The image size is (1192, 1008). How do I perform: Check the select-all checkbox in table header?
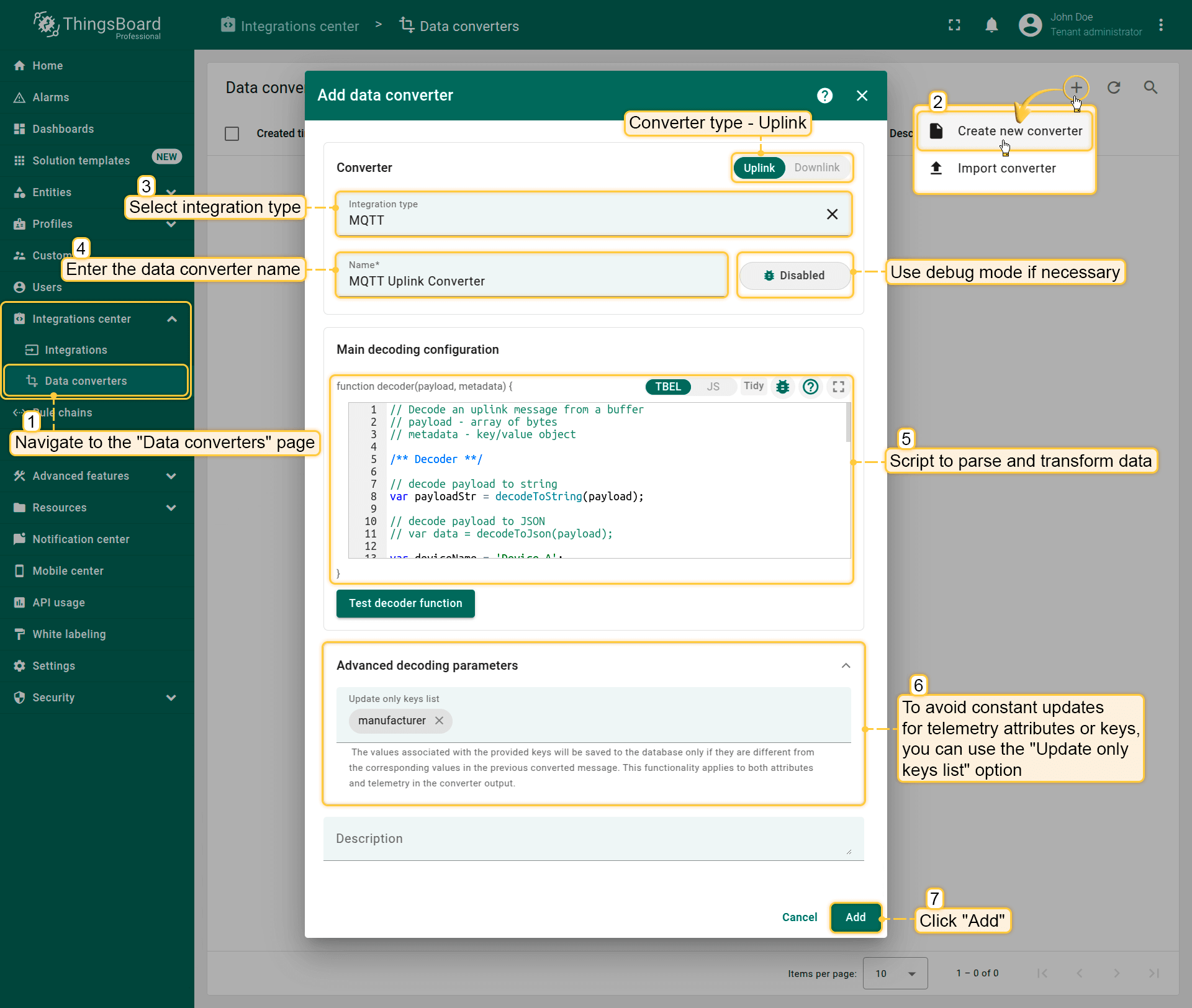(x=232, y=133)
